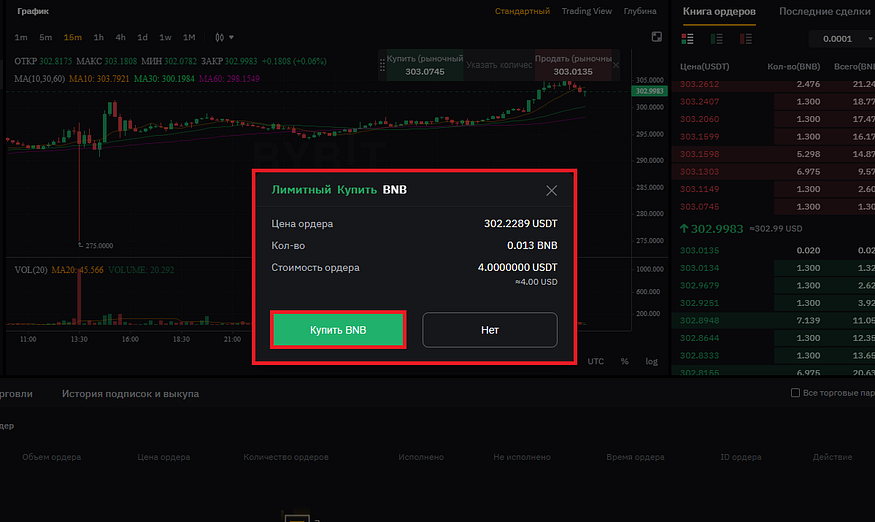Select bid price 303.0135 in order book

[699, 251]
